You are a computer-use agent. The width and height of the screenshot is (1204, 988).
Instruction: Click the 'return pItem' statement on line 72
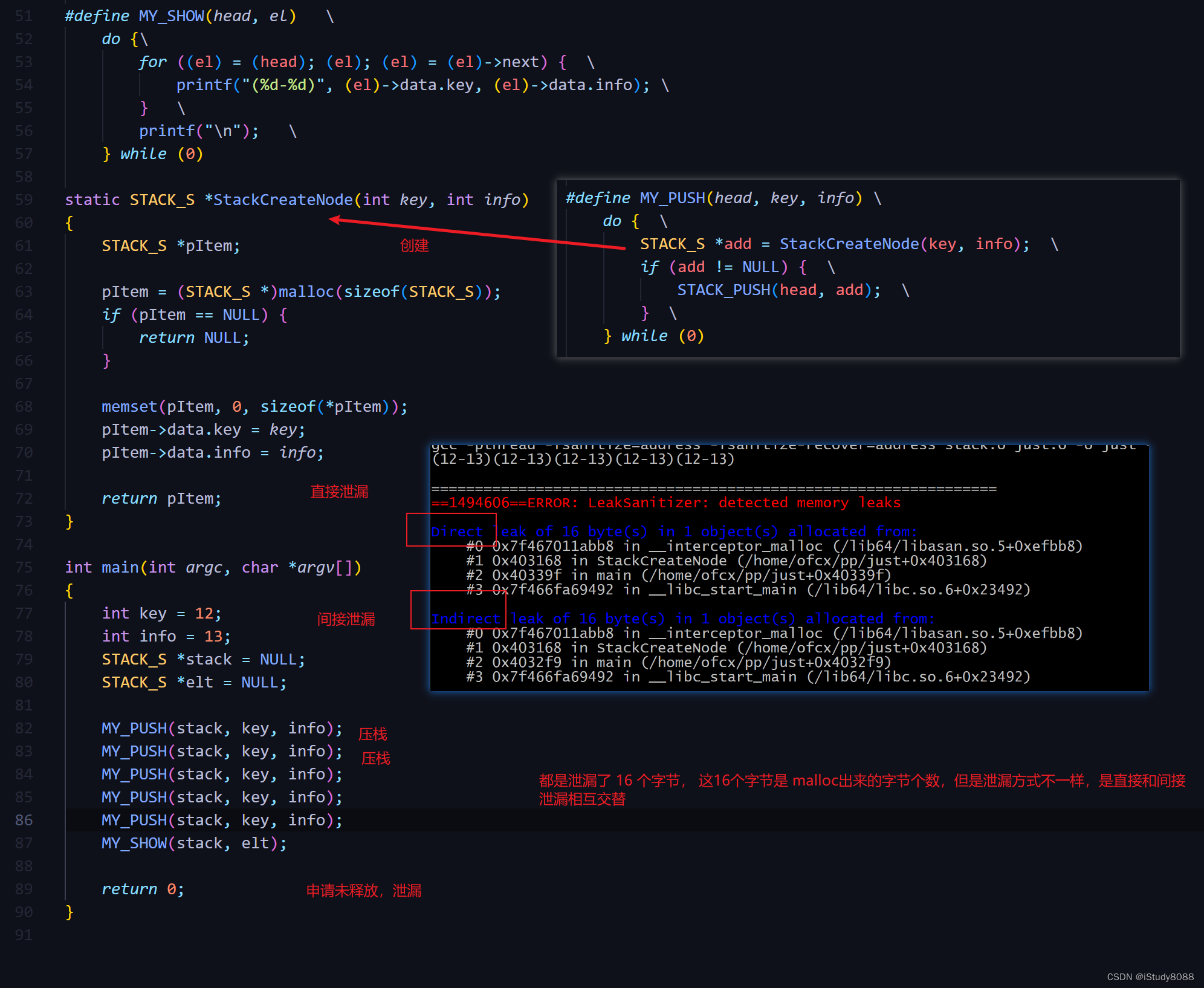click(161, 498)
